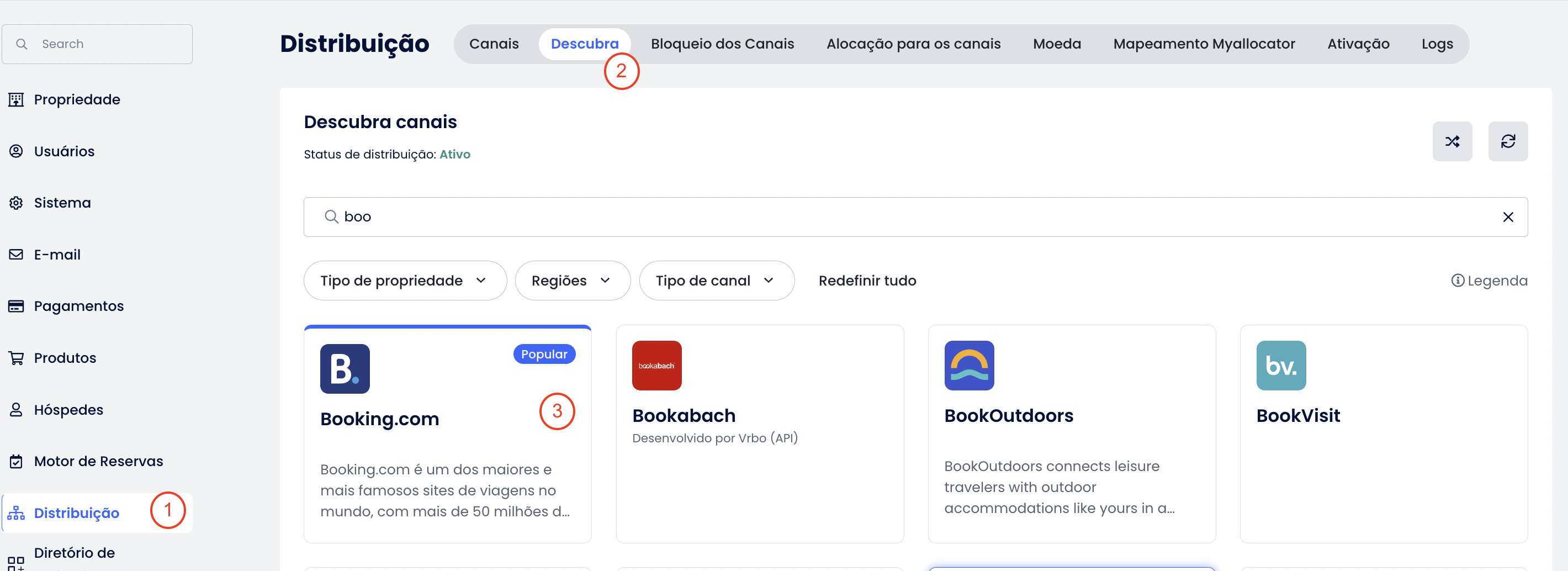This screenshot has height=571, width=1568.
Task: Open the Tipo de propriedade dropdown
Action: pyautogui.click(x=405, y=281)
